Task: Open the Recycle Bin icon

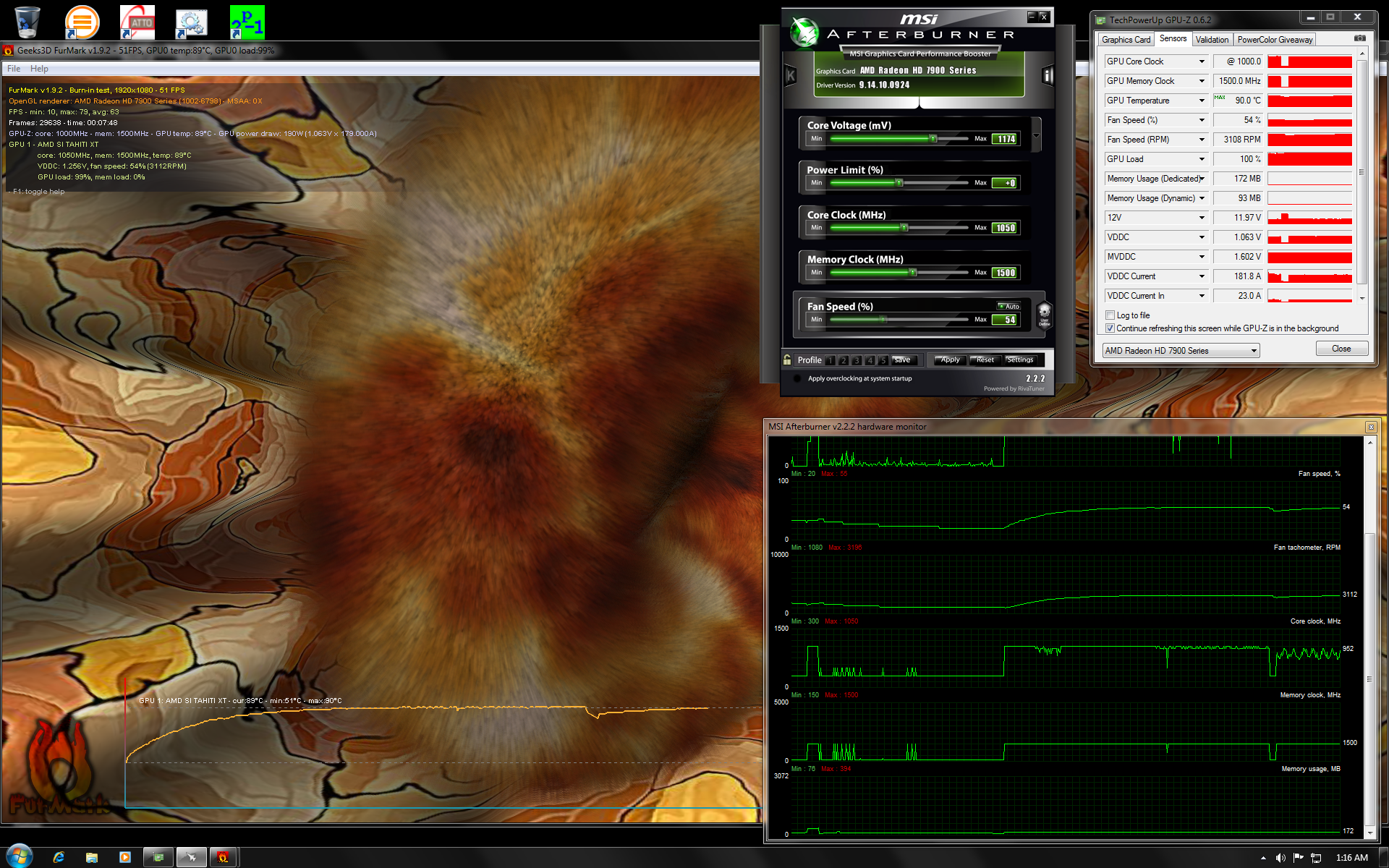Action: [27, 22]
